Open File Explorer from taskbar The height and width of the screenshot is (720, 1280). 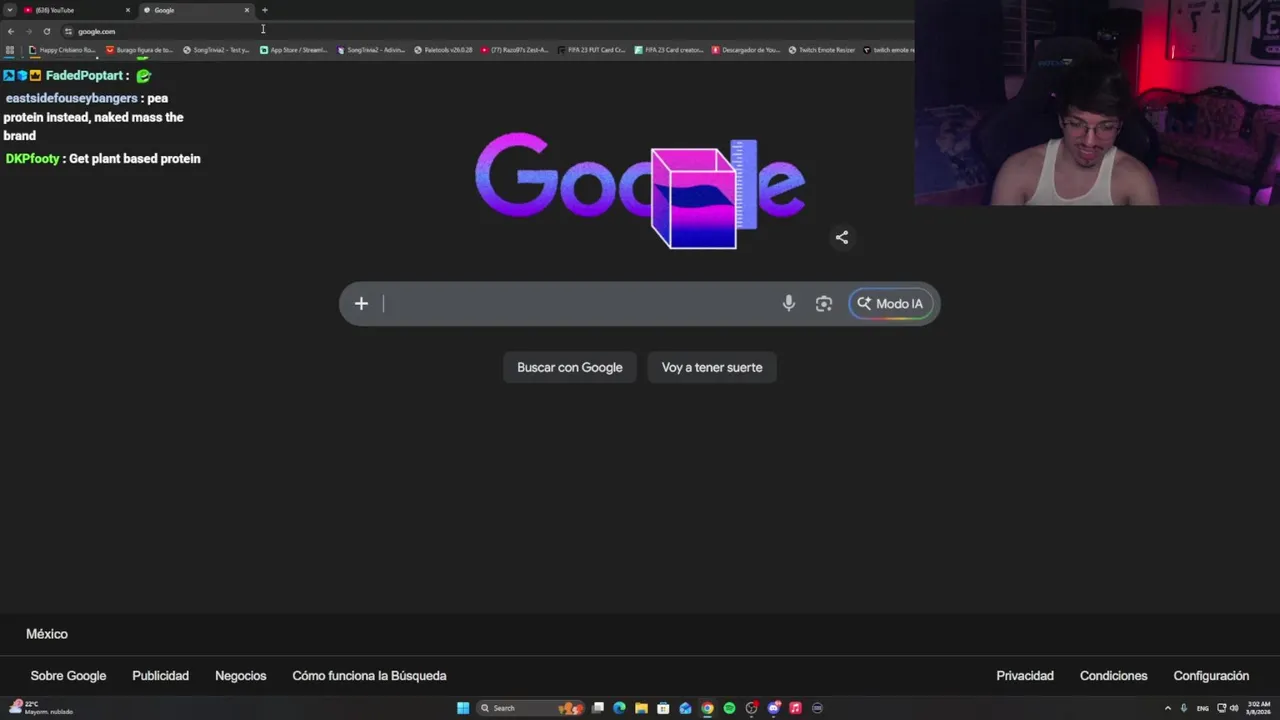(641, 708)
